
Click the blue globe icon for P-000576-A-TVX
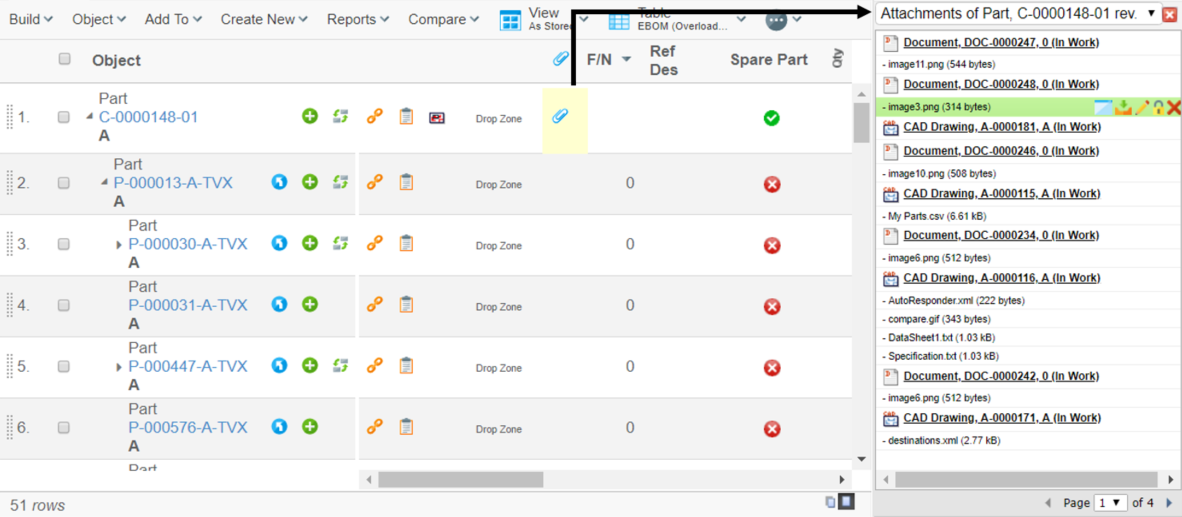[280, 427]
